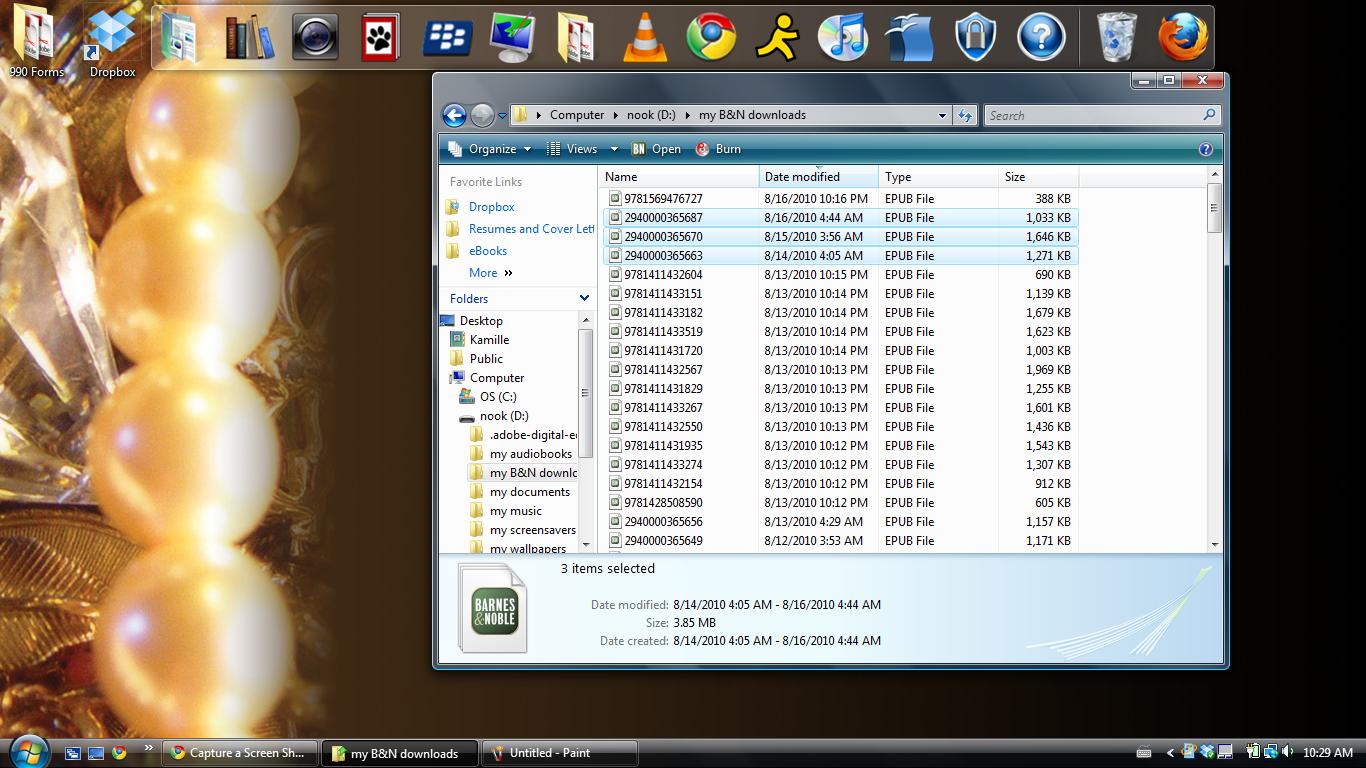This screenshot has height=768, width=1366.
Task: Collapse the Folders pane chevron
Action: (x=584, y=298)
